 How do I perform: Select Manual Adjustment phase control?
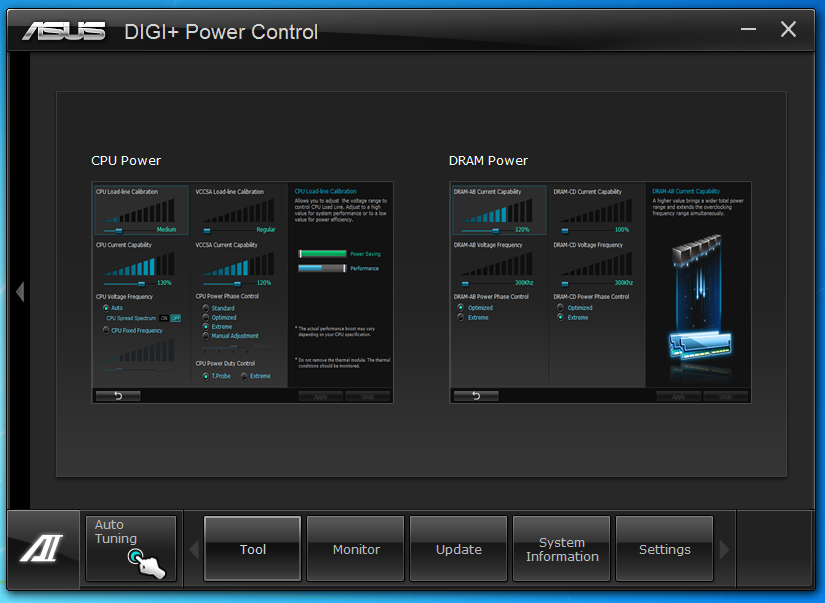206,336
